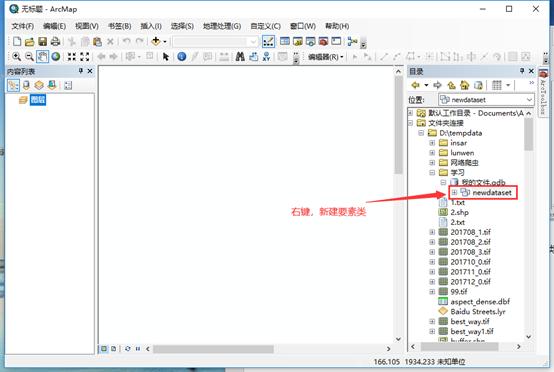Select the Identify tool
Image resolution: width=554 pixels, height=372 pixels.
182,57
